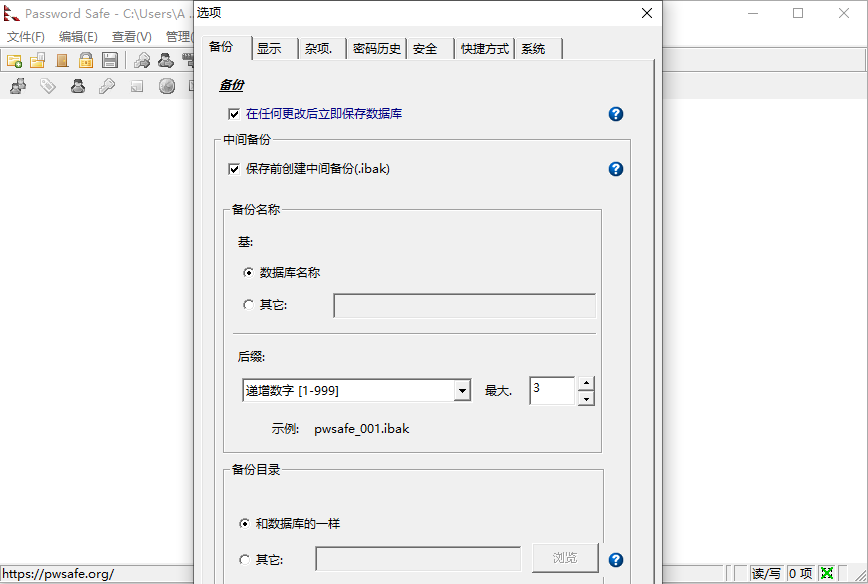
Task: Open the 后缀 suffix dropdown list
Action: tap(461, 390)
